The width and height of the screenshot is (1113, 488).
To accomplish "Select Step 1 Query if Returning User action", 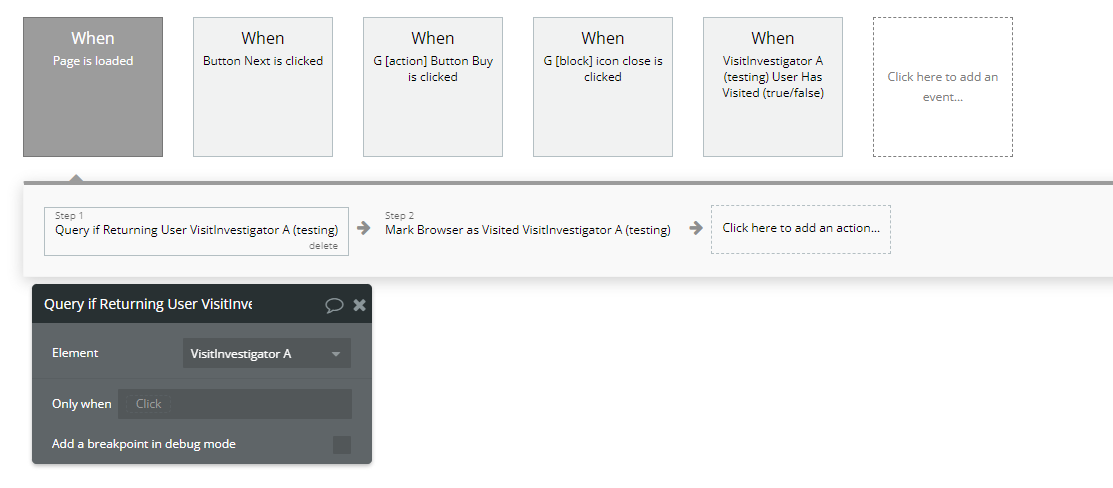I will tap(196, 230).
